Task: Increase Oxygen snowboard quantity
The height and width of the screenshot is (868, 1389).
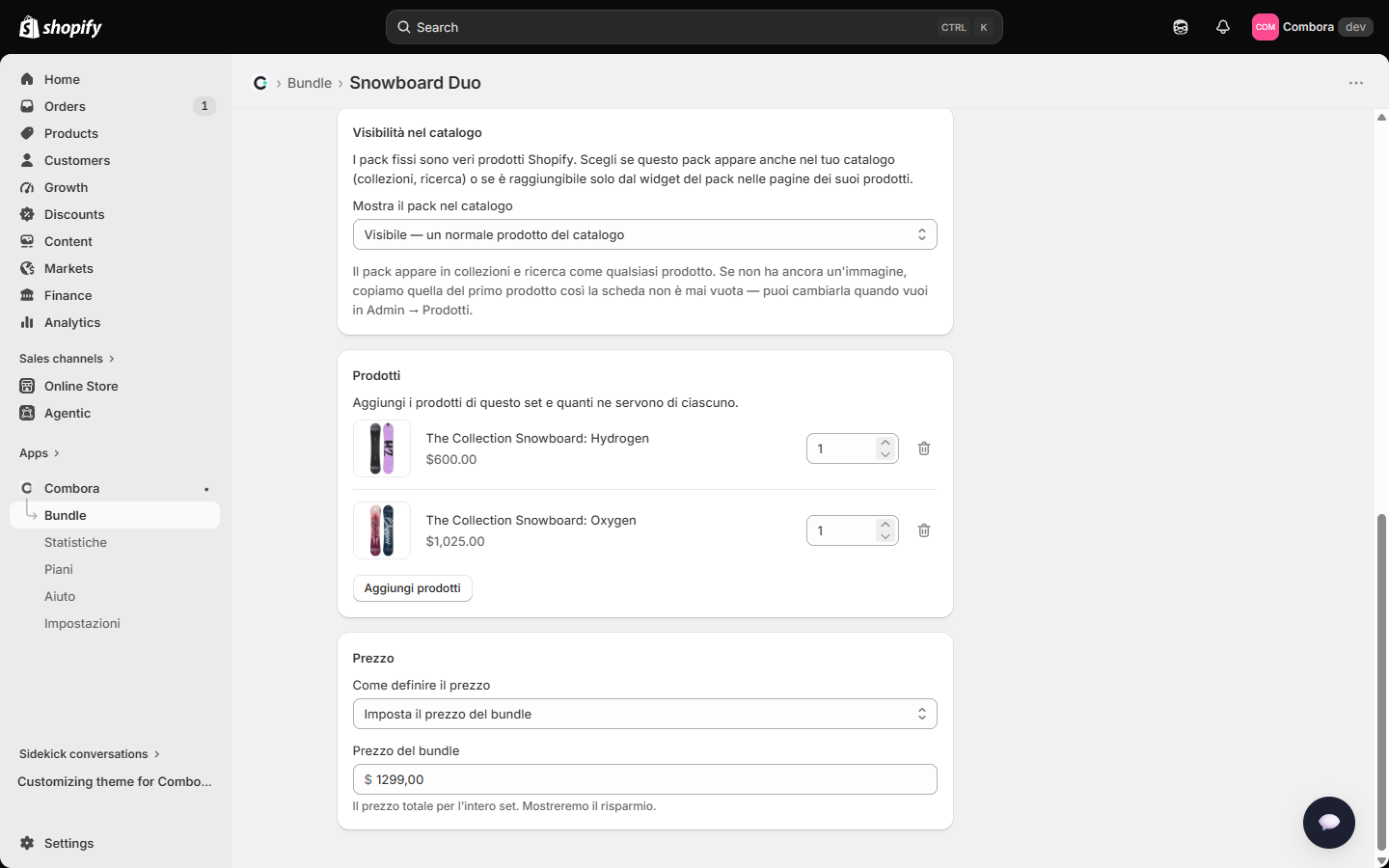Action: [885, 525]
